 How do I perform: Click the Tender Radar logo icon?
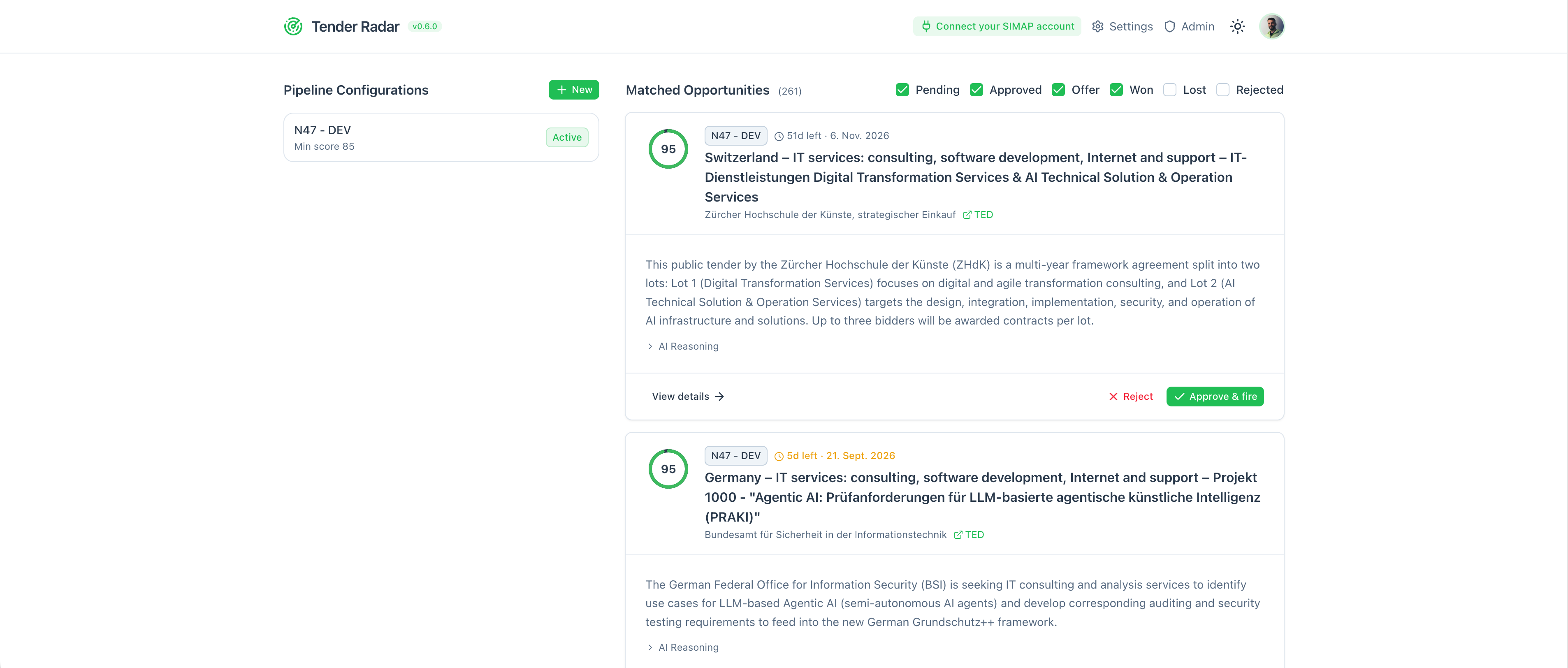coord(293,26)
